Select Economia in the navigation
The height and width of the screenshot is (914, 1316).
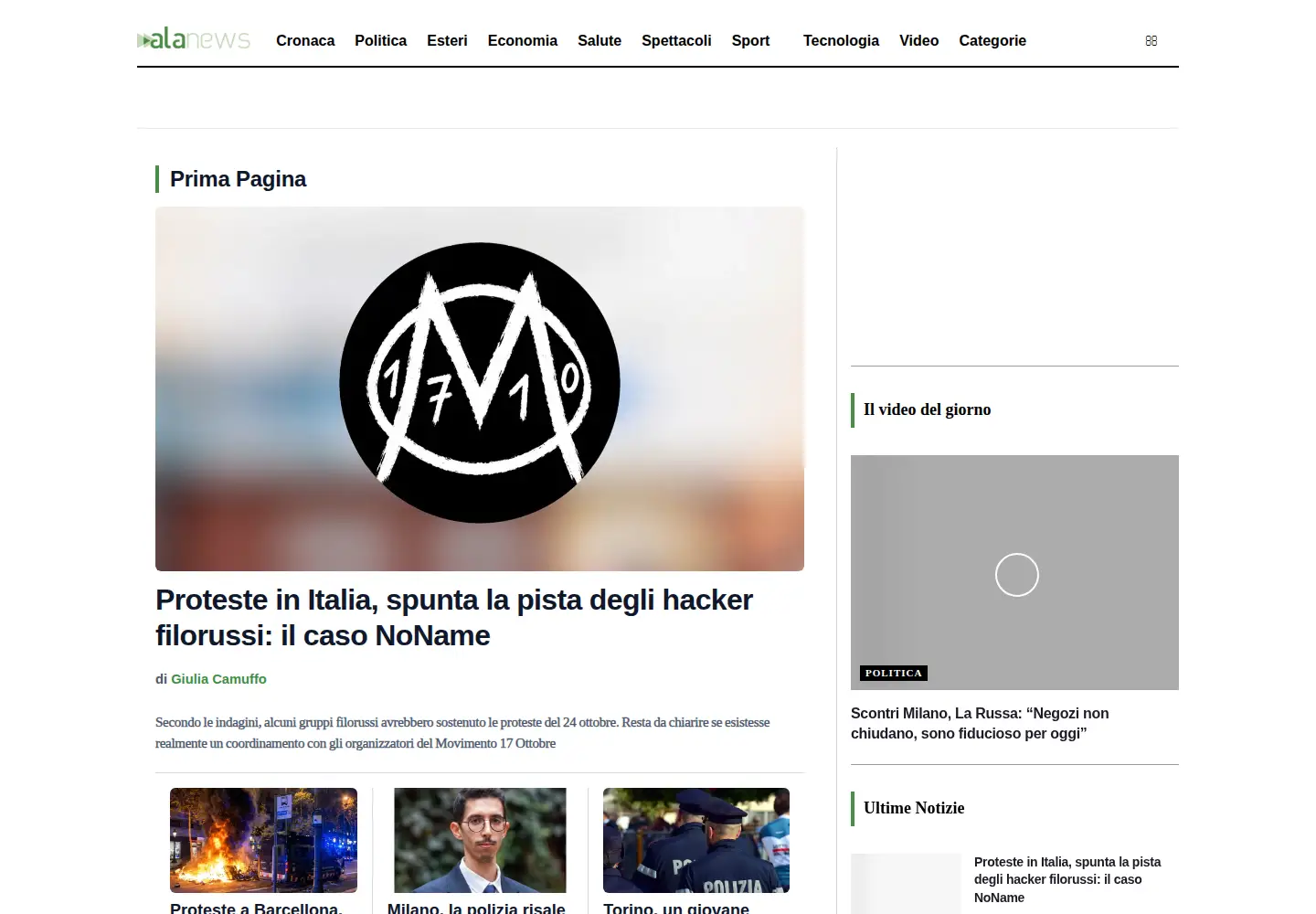522,40
